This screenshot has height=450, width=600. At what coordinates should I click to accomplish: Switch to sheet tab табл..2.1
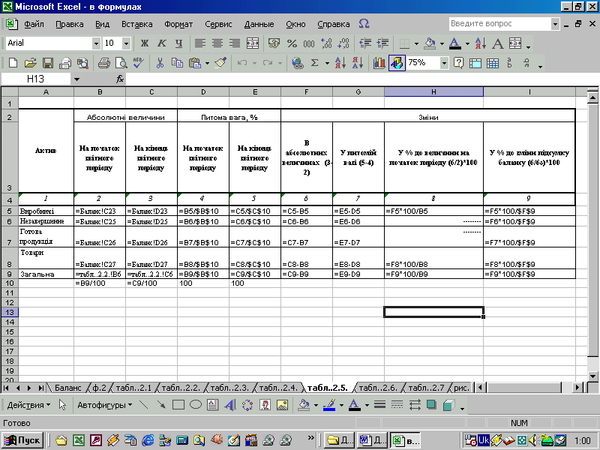pos(133,388)
